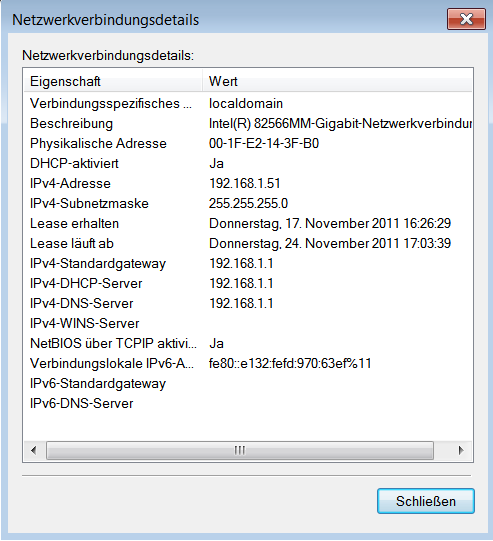Select the Lease erhalten row
This screenshot has width=493, height=541.
[x=248, y=224]
